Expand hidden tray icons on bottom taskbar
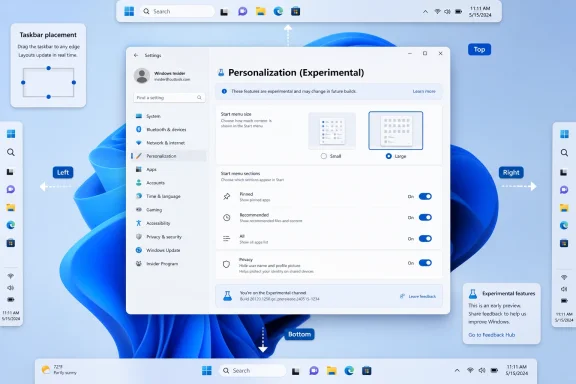This screenshot has width=576, height=384. (x=457, y=370)
